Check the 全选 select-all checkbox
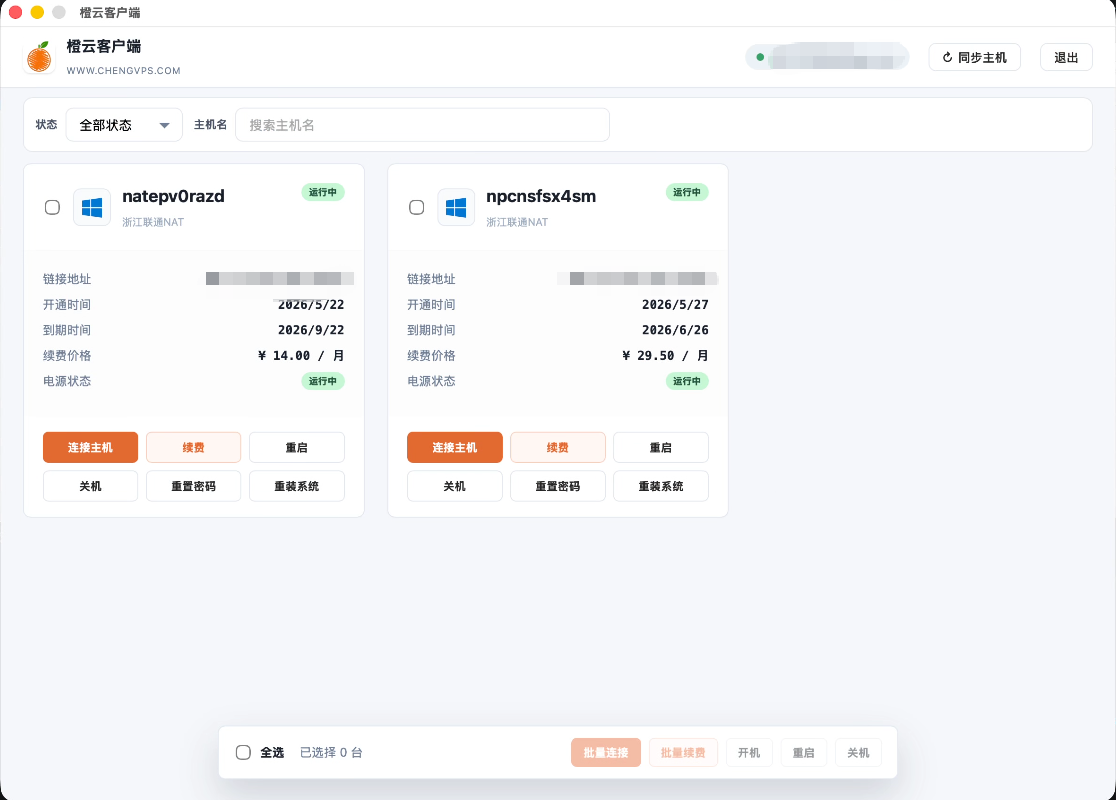This screenshot has height=800, width=1116. 243,752
